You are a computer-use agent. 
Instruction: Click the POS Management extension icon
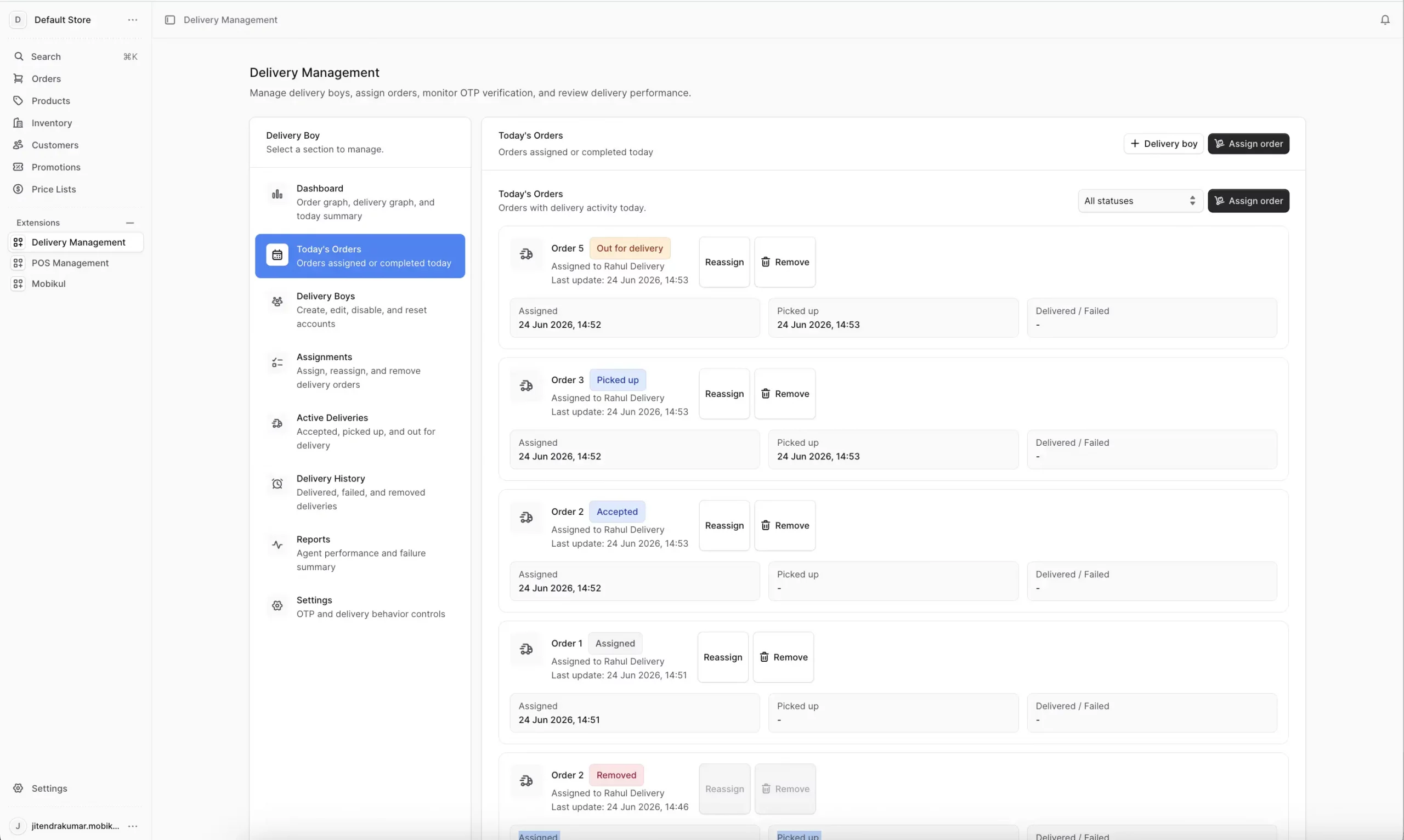18,263
